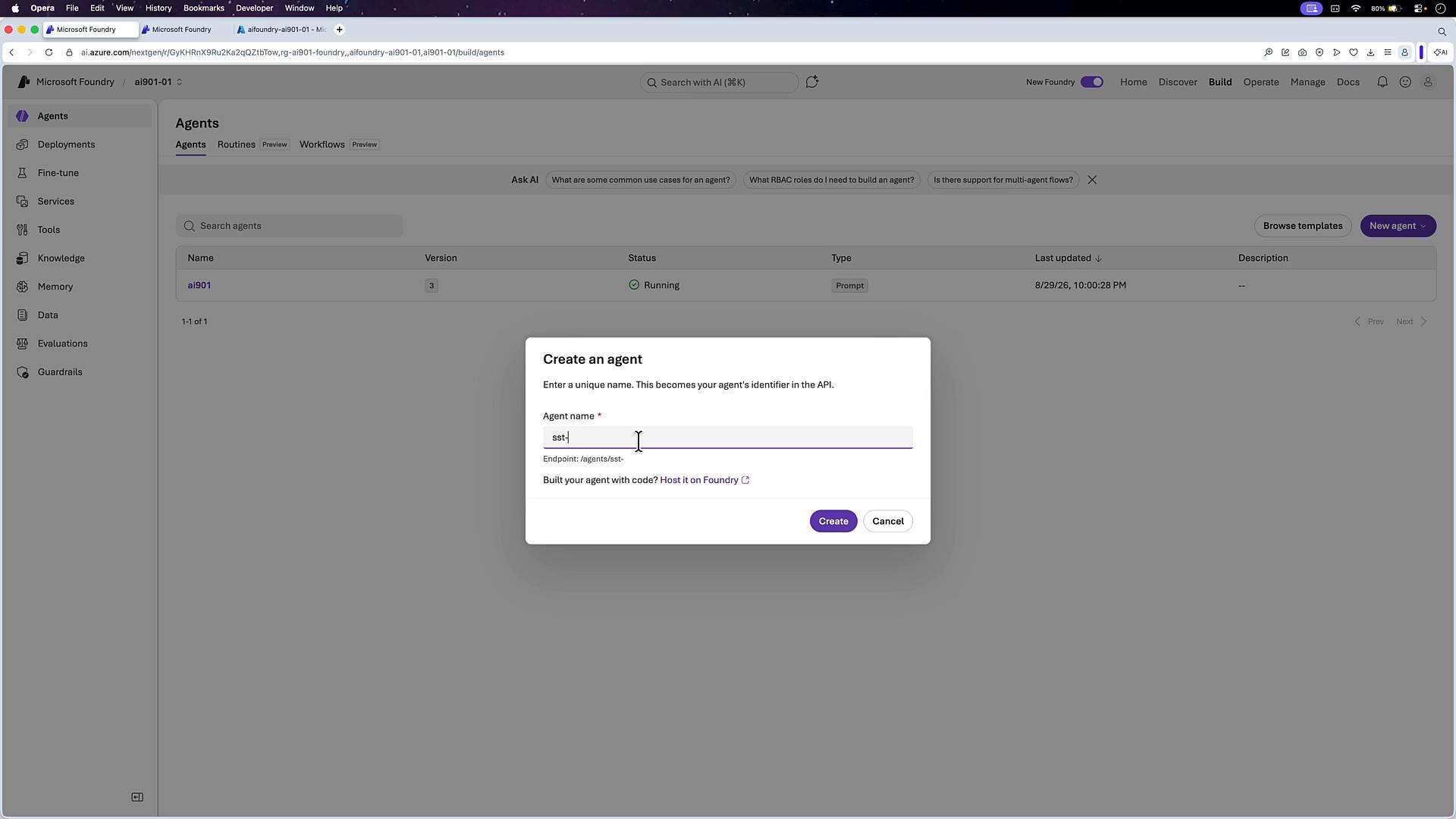Start a new AI chat icon

[x=812, y=82]
